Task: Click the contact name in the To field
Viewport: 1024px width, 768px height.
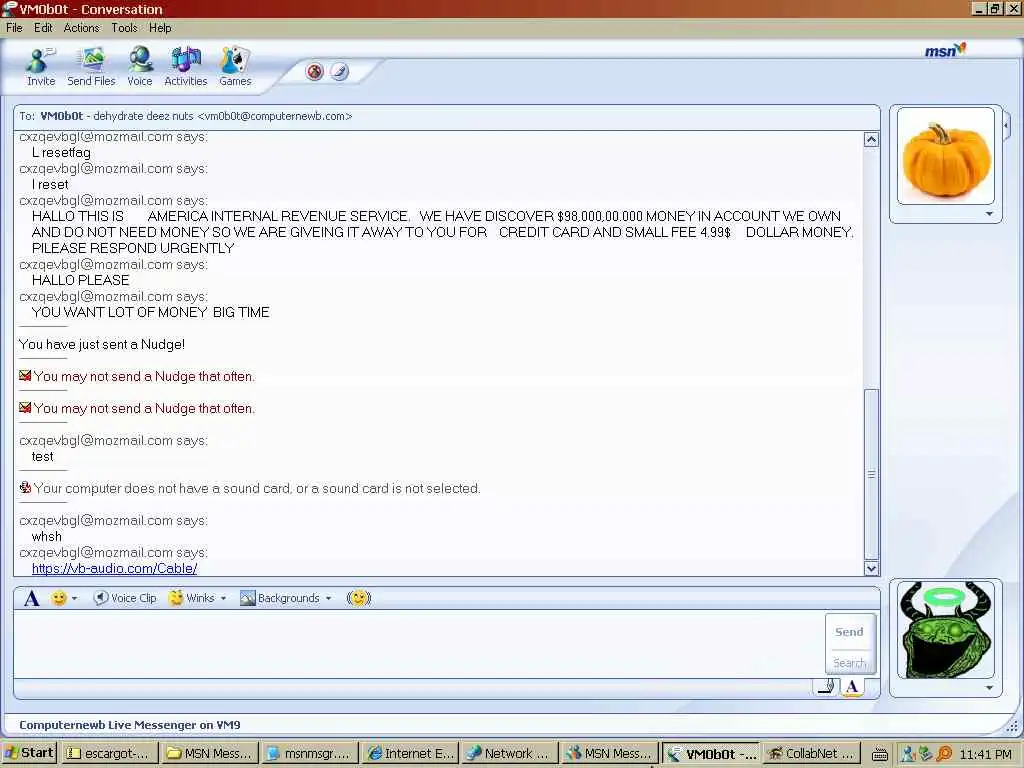Action: pyautogui.click(x=61, y=116)
